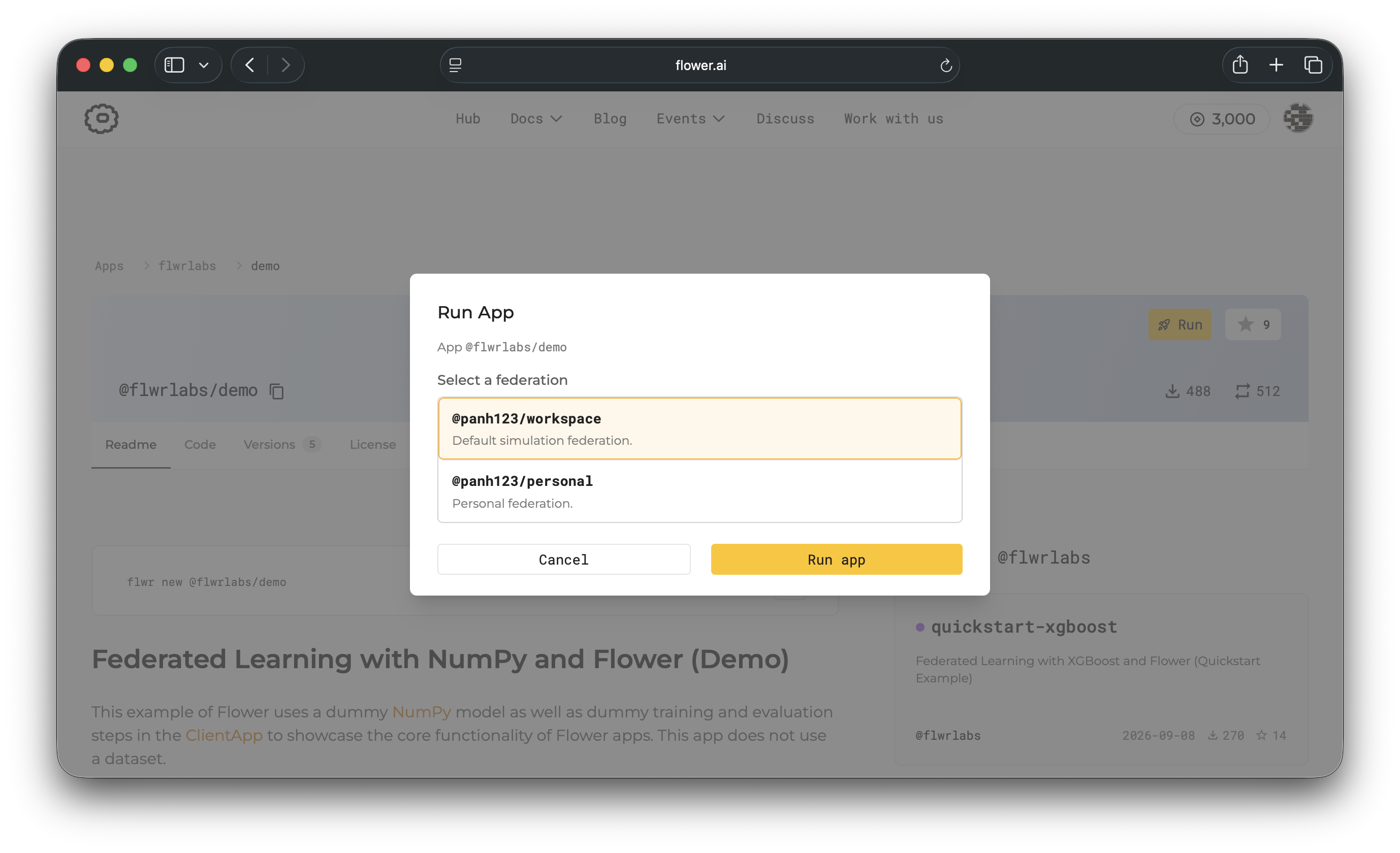Copy the @flwrlabs/demo name icon
The height and width of the screenshot is (853, 1400).
tap(277, 391)
